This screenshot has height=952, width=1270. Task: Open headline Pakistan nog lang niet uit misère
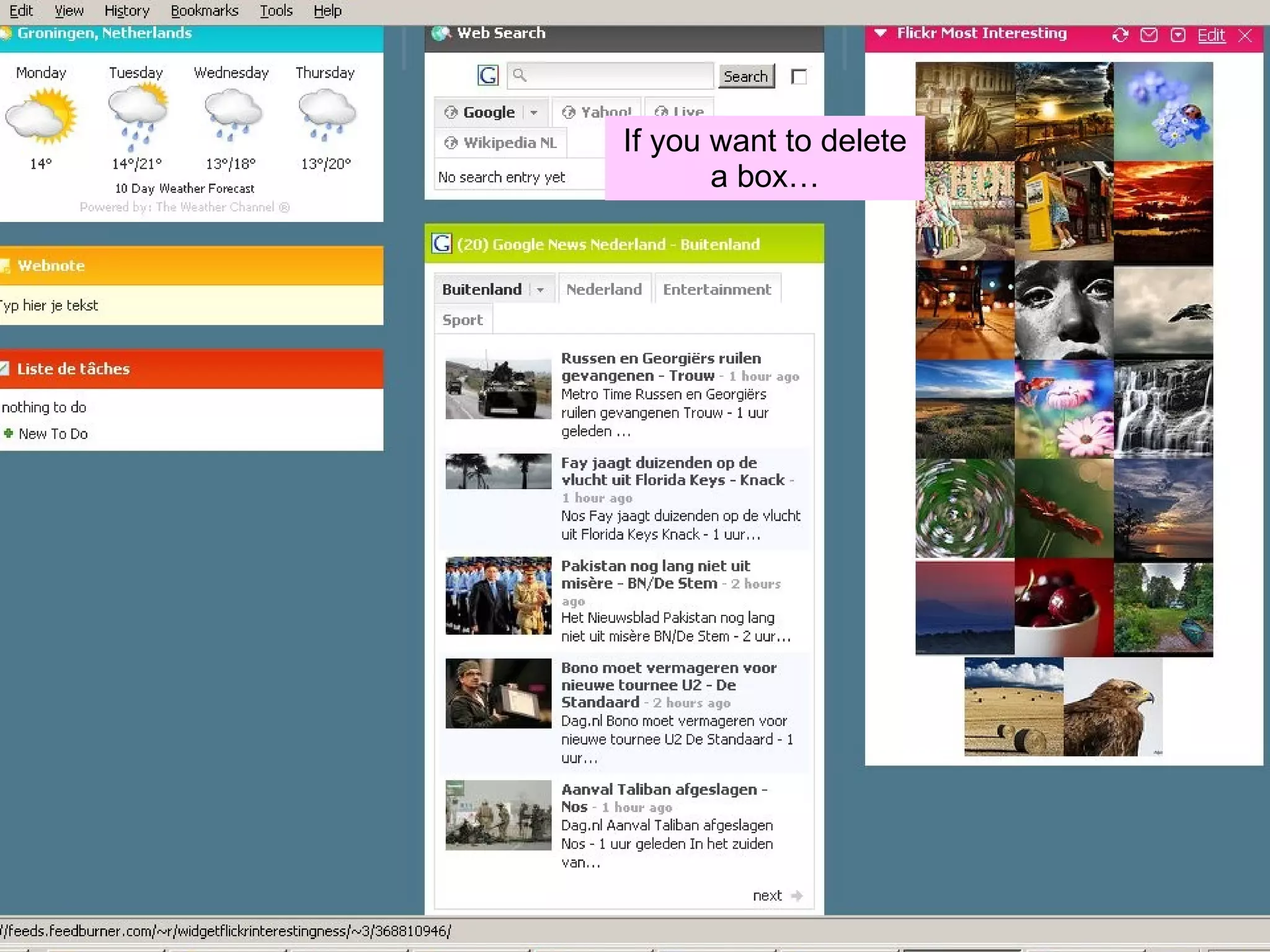pyautogui.click(x=655, y=575)
